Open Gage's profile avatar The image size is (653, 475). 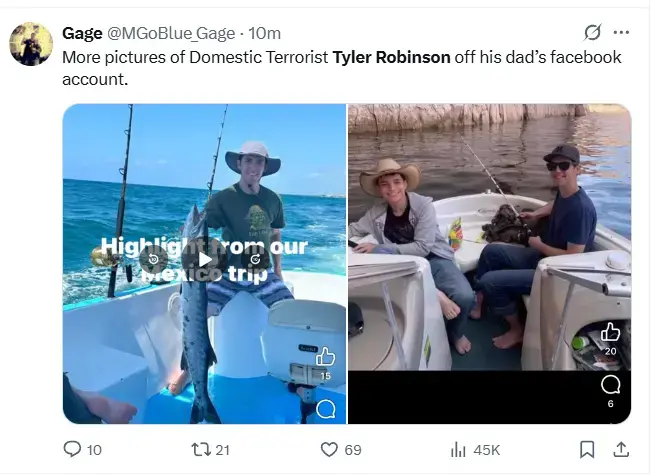click(31, 44)
